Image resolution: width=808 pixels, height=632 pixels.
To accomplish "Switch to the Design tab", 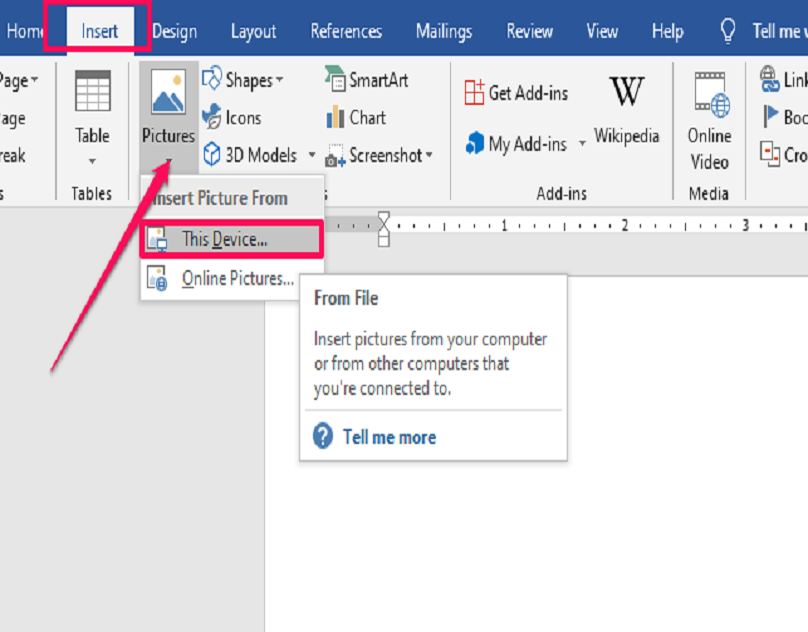I will tap(175, 31).
